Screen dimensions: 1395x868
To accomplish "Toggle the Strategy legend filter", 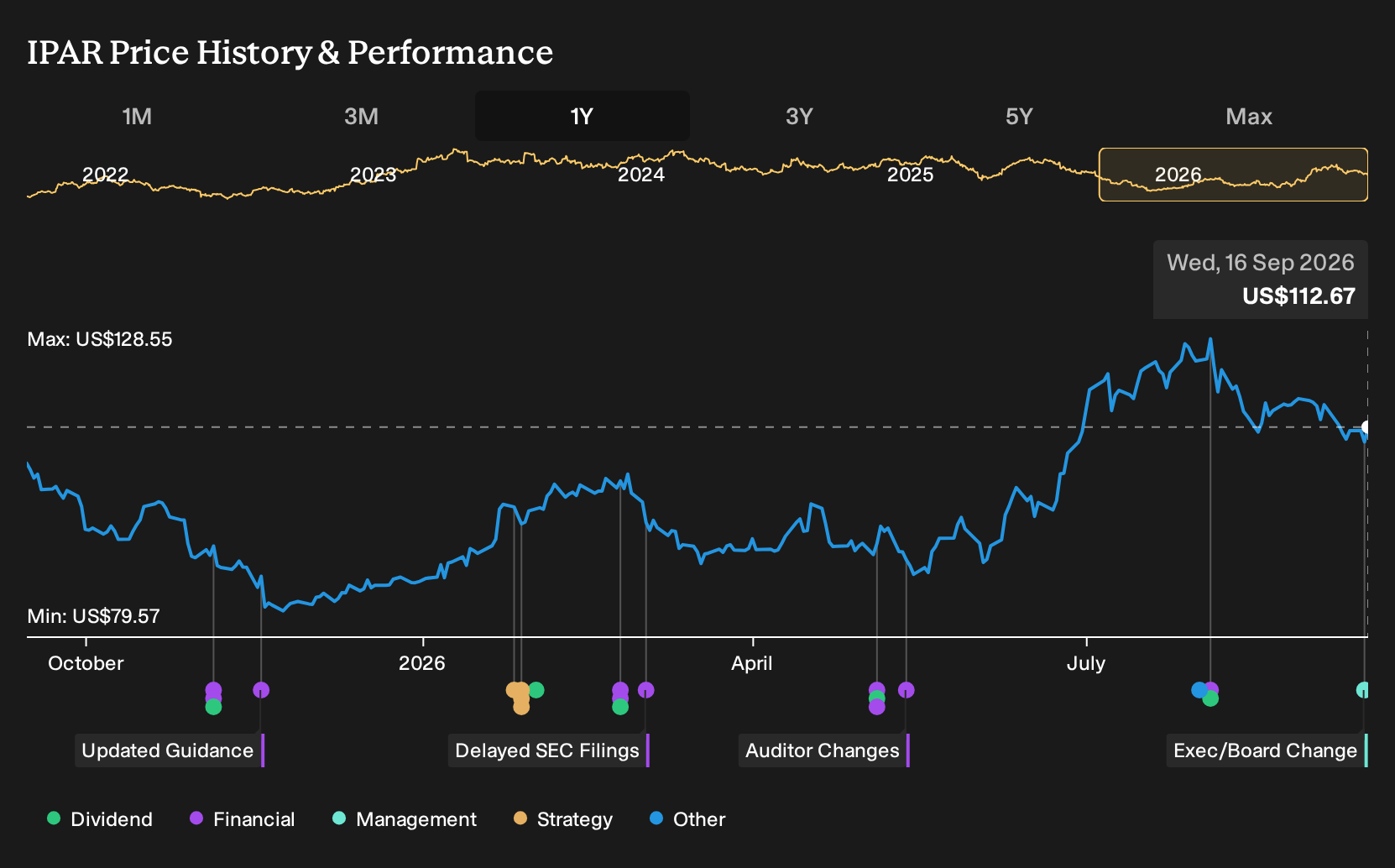I will (563, 819).
